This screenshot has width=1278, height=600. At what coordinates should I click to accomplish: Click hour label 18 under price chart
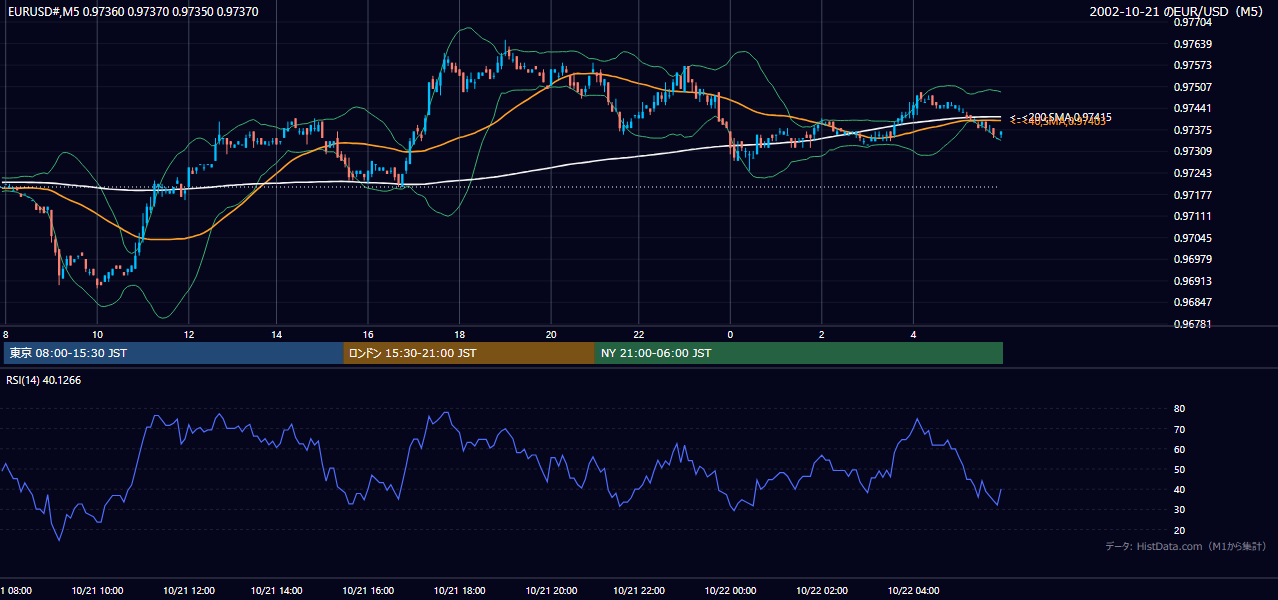coord(459,334)
